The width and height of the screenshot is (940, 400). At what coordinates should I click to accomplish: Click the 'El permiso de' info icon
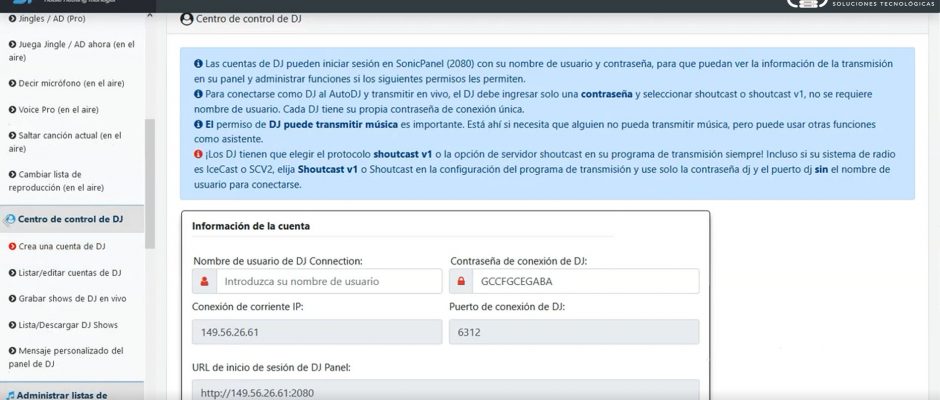tap(198, 125)
